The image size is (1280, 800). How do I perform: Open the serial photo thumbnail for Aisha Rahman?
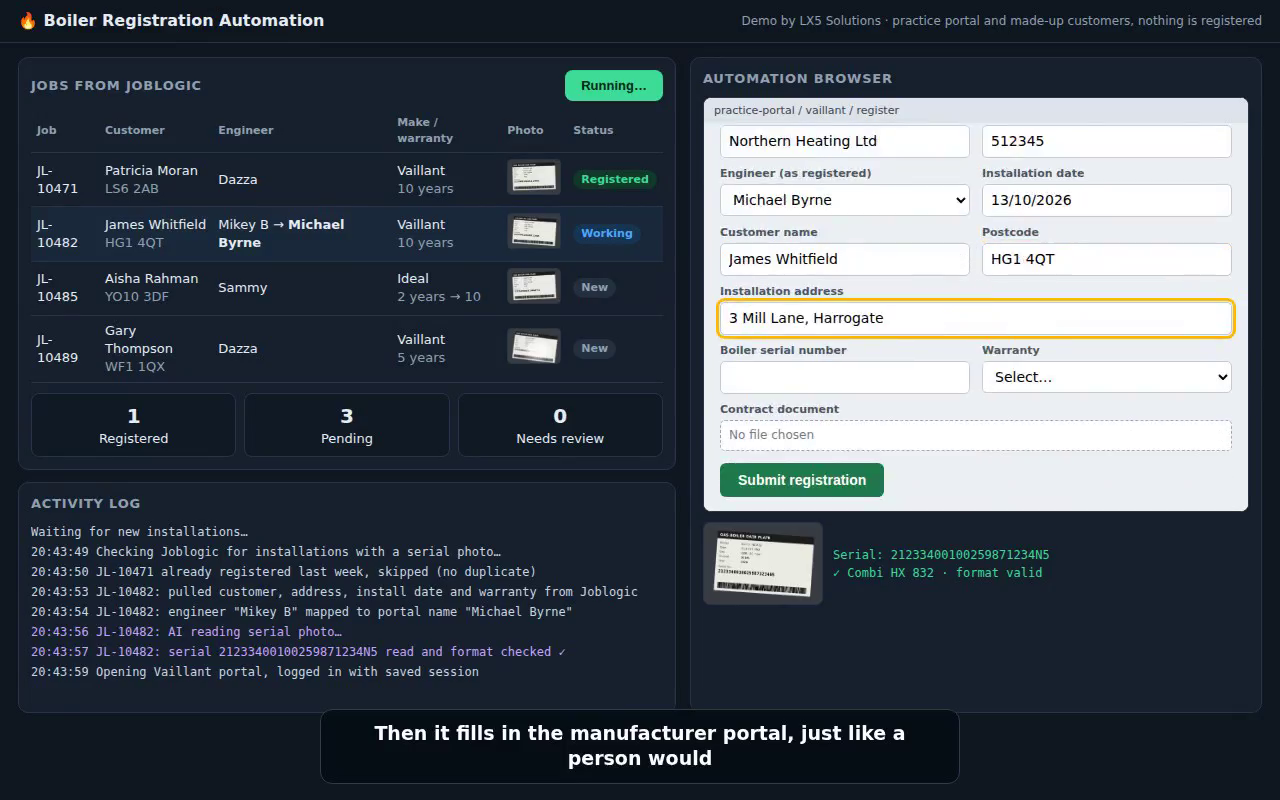pos(534,286)
